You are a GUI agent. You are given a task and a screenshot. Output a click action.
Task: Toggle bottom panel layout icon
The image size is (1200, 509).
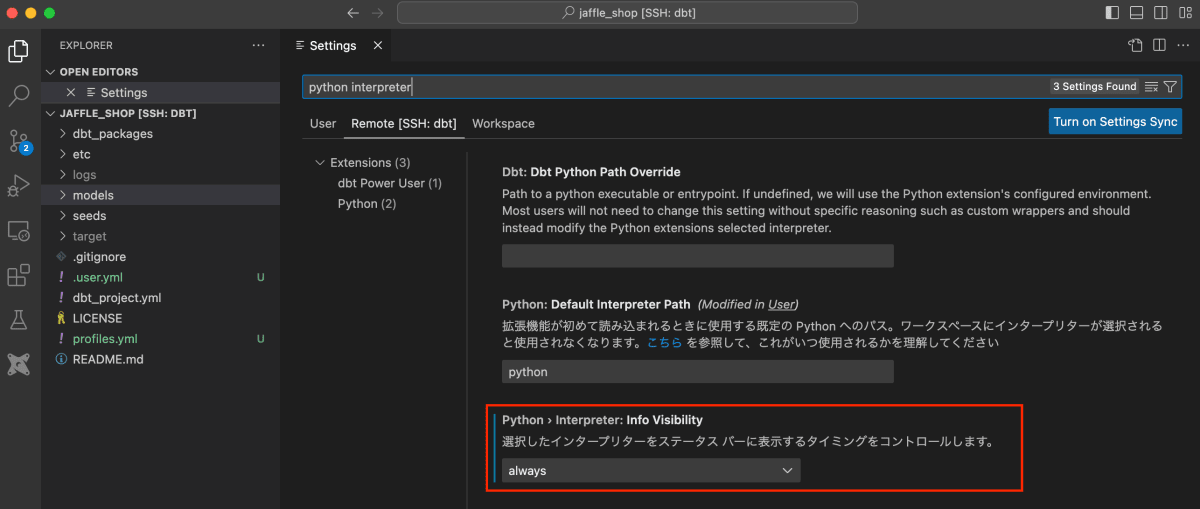1137,13
